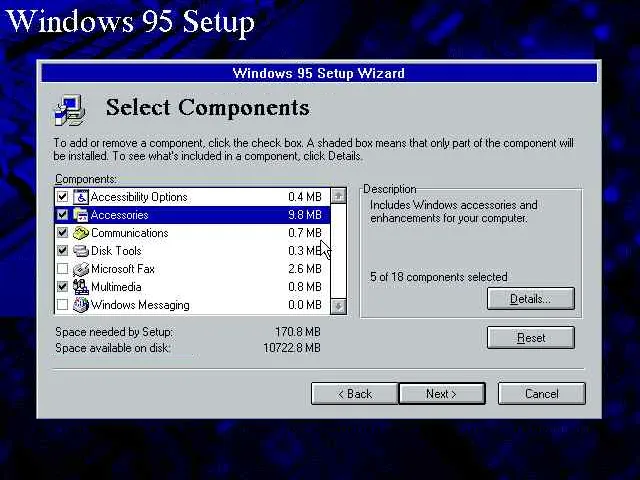The width and height of the screenshot is (640, 480).
Task: Click the Components list label
Action: pyautogui.click(x=86, y=179)
